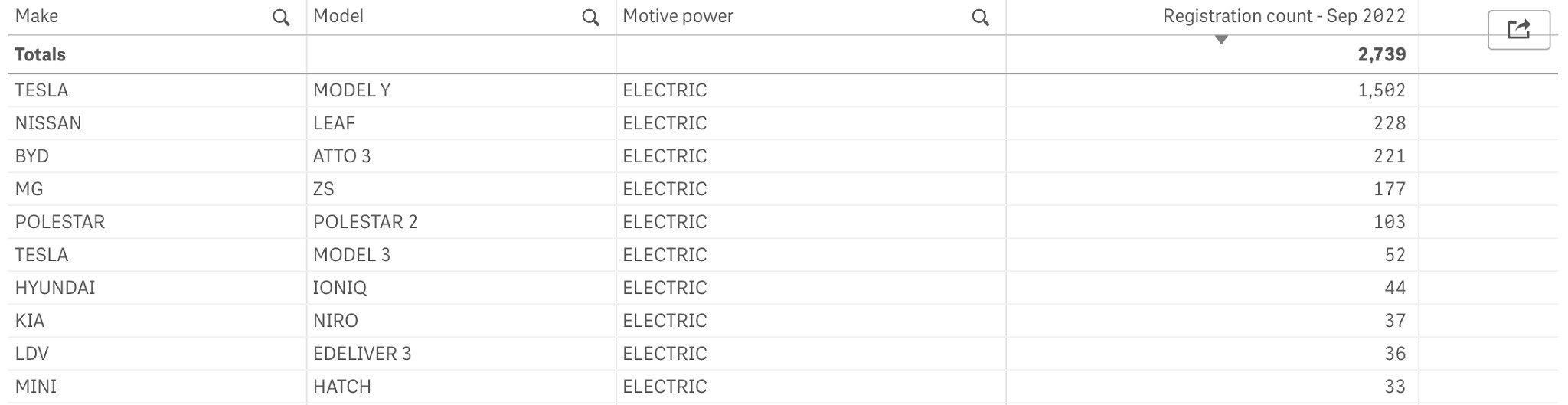The width and height of the screenshot is (1568, 405).
Task: Select the POLESTAR 2 model cell
Action: coord(365,222)
